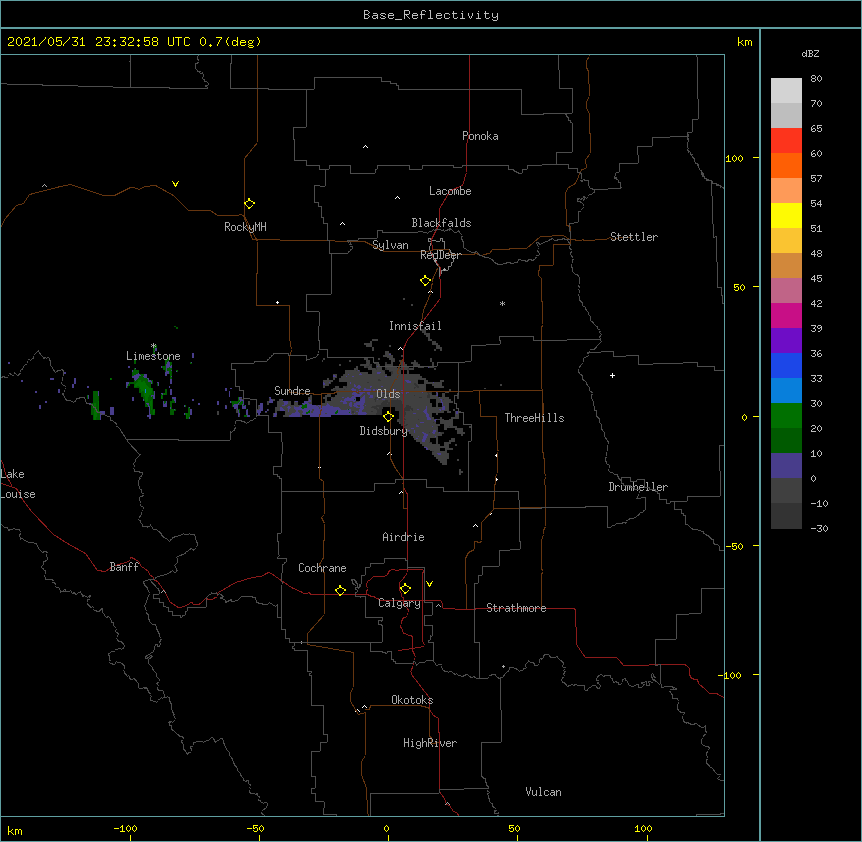Click the Airdrie label
Viewport: 862px width, 842px height.
pyautogui.click(x=404, y=537)
